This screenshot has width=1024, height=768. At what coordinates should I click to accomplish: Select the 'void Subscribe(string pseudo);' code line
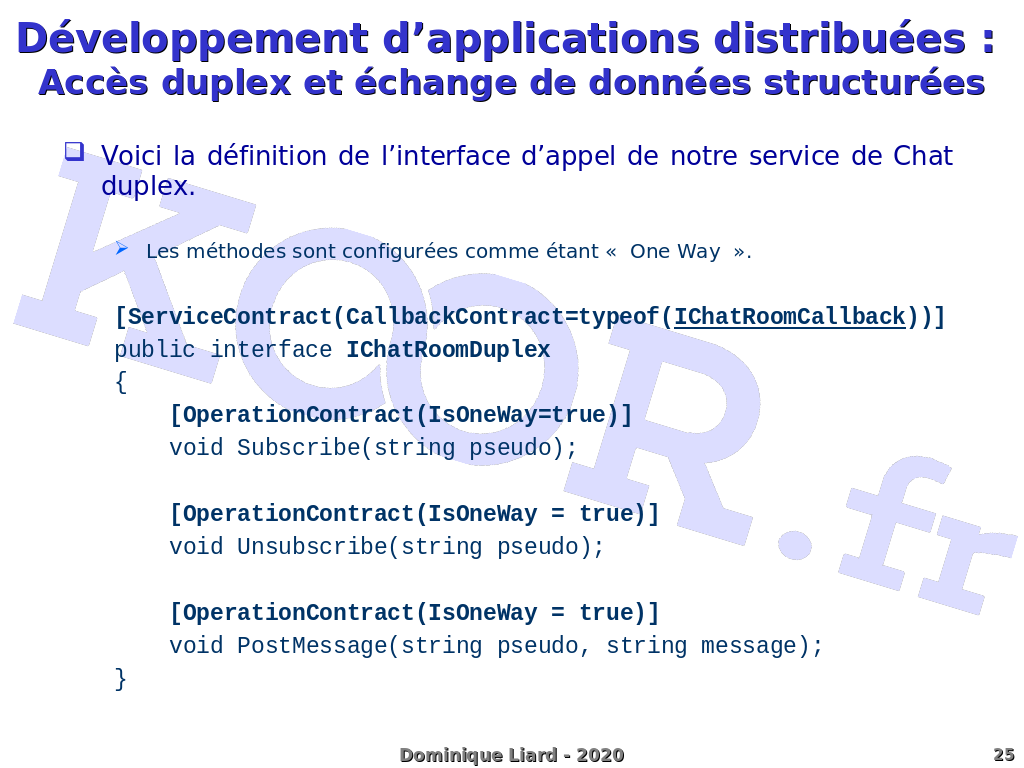tap(373, 448)
